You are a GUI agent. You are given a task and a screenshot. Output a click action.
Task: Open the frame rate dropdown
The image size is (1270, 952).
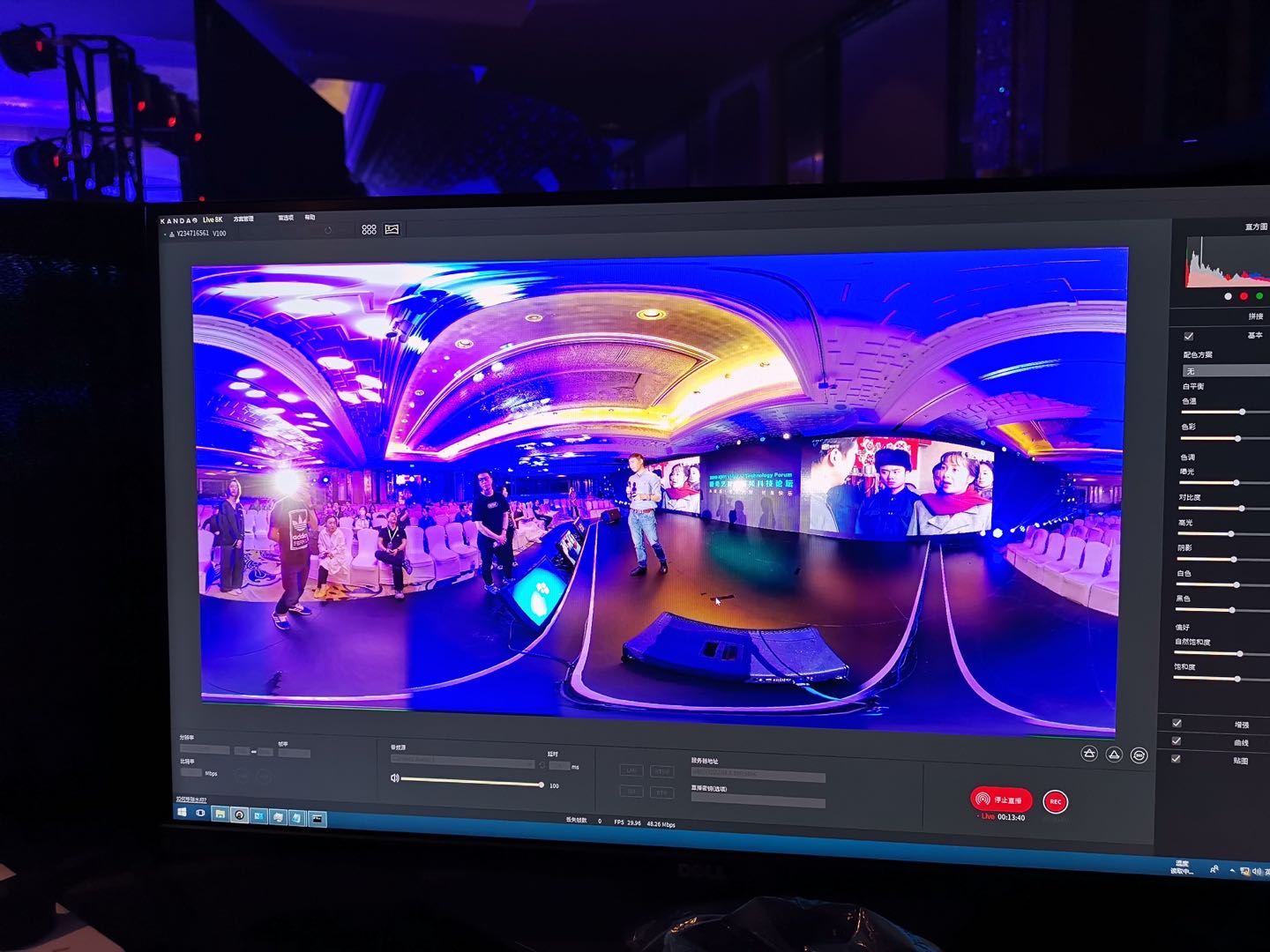tap(295, 753)
